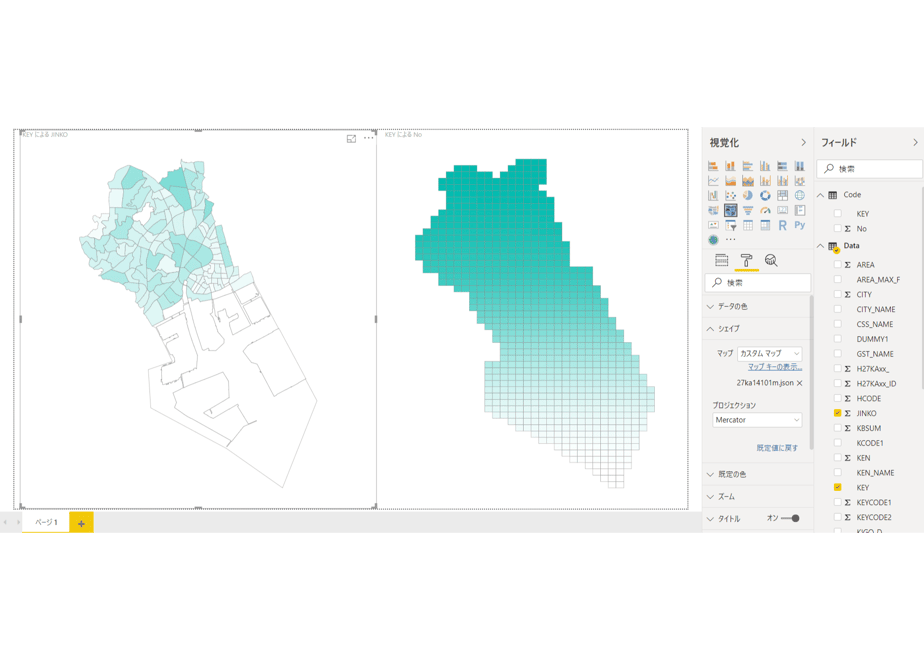Choose the funnel chart visualization icon
This screenshot has width=924, height=660.
tap(748, 210)
